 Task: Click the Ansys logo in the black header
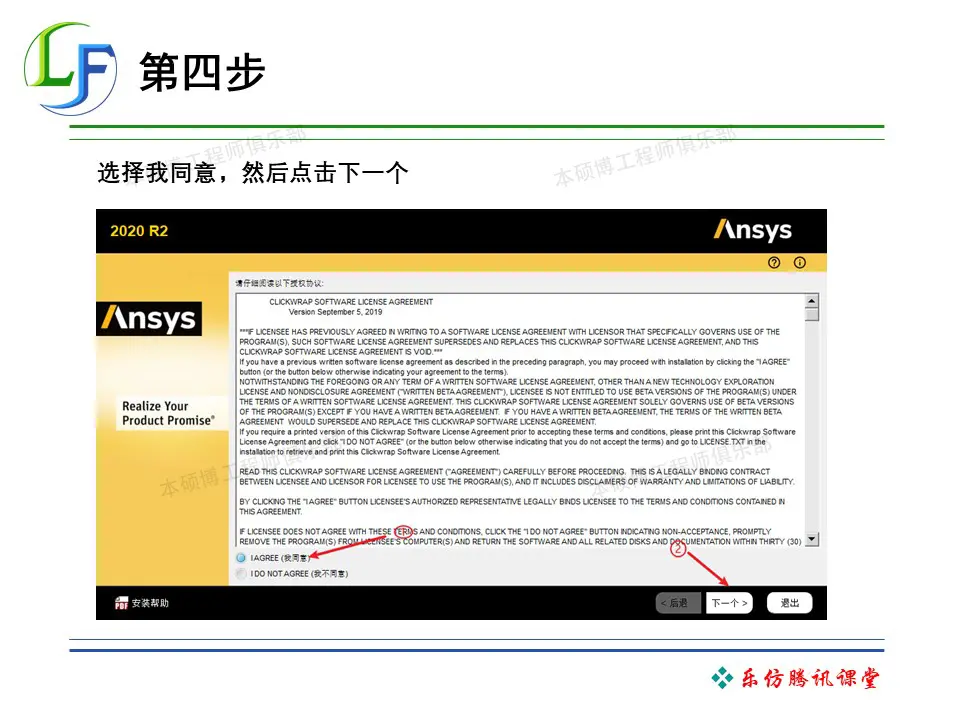tap(752, 231)
